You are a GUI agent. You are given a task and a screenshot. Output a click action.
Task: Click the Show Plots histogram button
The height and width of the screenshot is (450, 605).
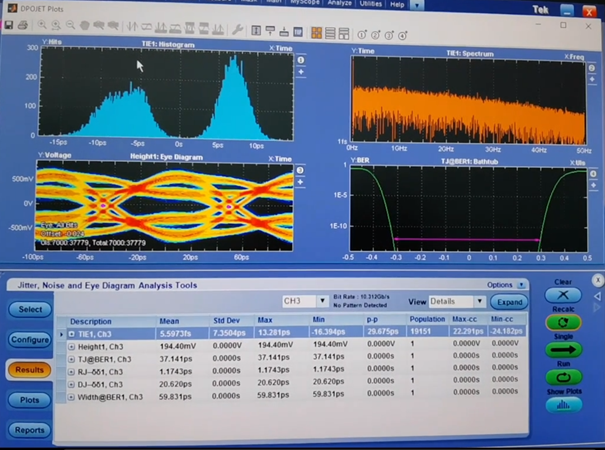click(563, 404)
